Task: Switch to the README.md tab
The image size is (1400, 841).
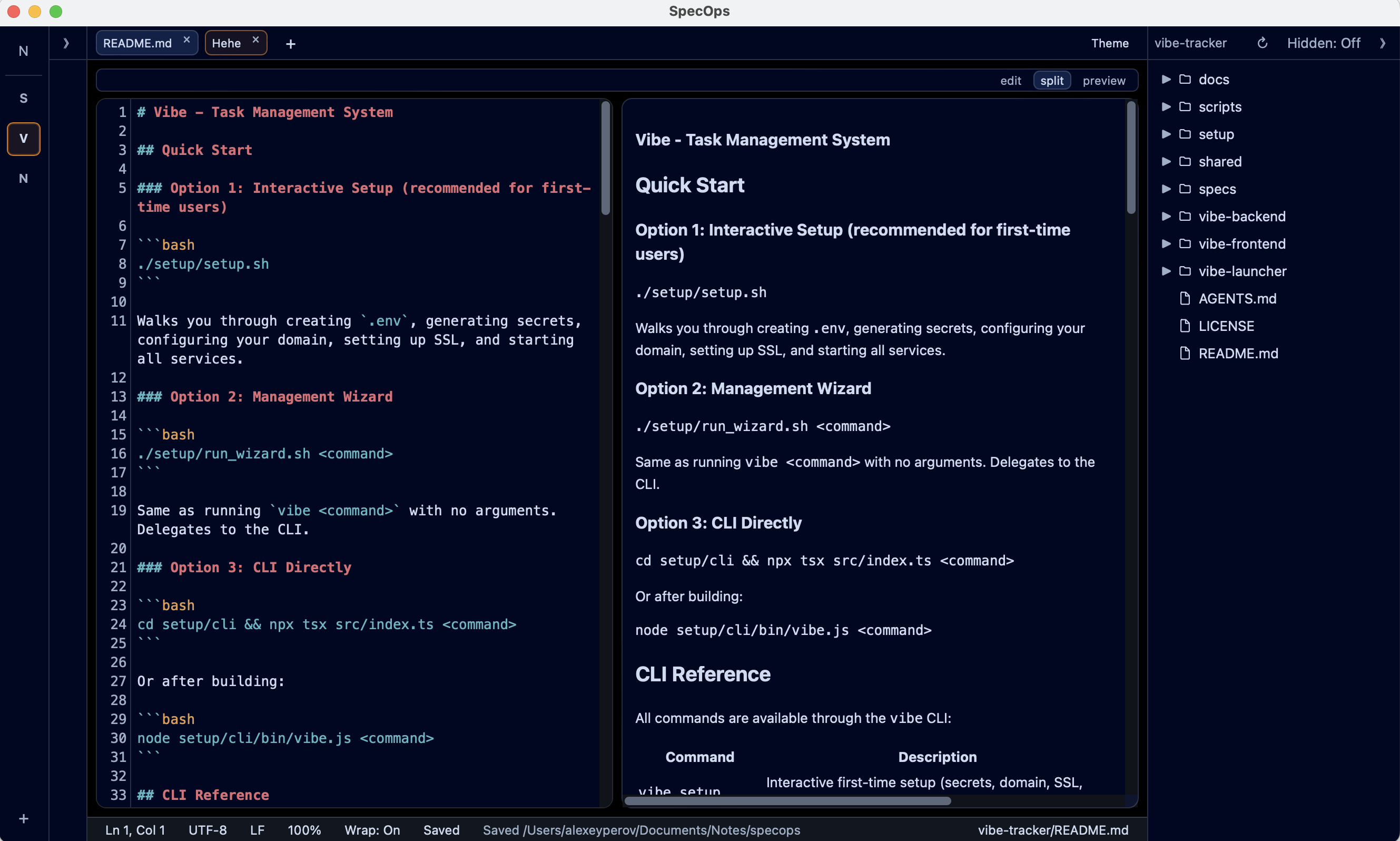Action: pos(137,43)
